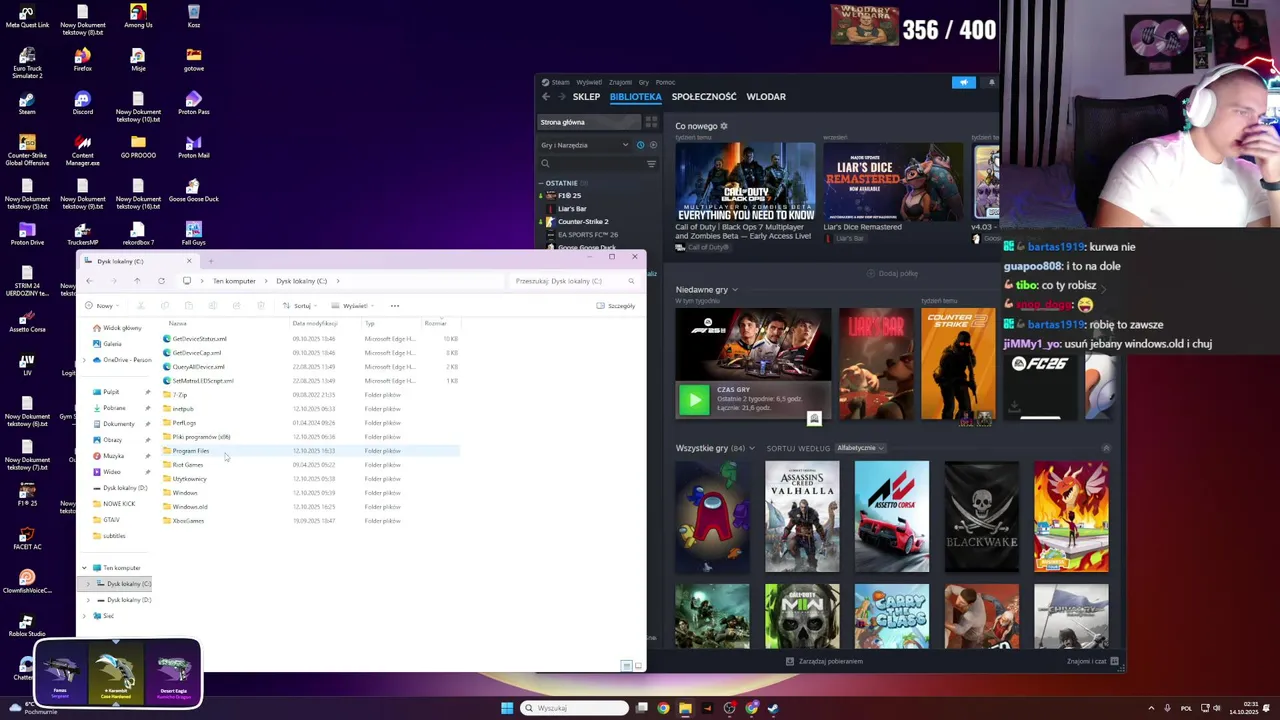This screenshot has width=1280, height=720.
Task: Click Ten komputer breadcrumb in Explorer
Action: 234,281
